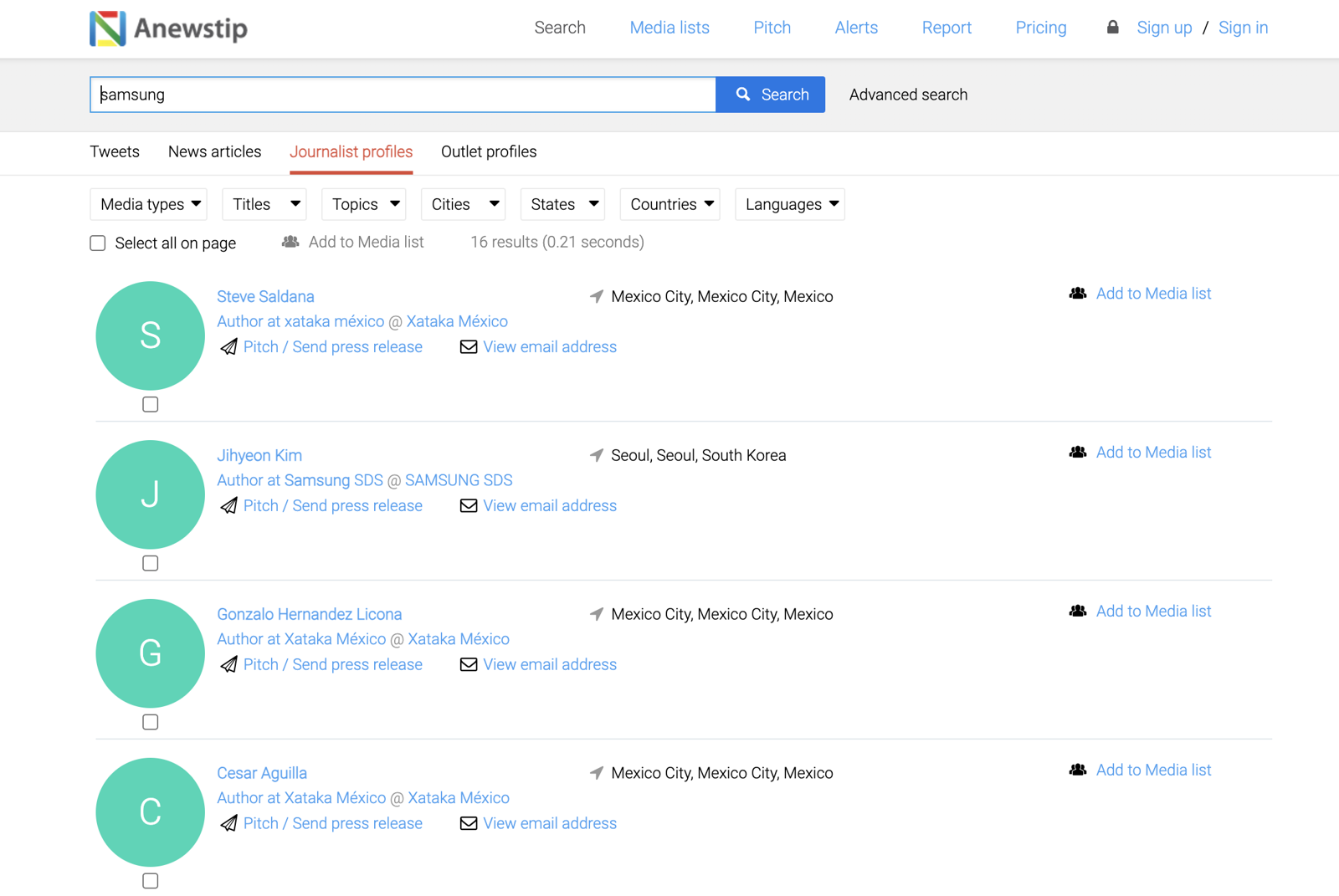Click the Advanced search link
1339x896 pixels.
click(x=907, y=95)
